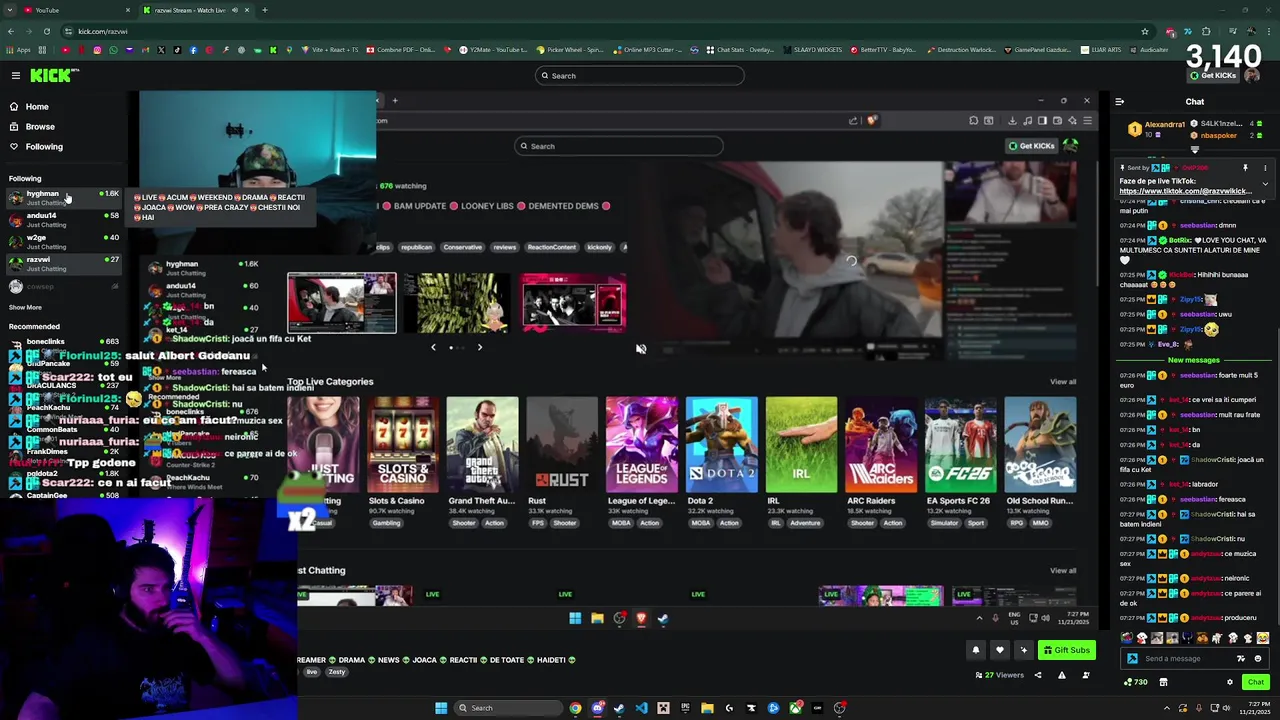
Task: Toggle follow heart button
Action: pyautogui.click(x=999, y=650)
